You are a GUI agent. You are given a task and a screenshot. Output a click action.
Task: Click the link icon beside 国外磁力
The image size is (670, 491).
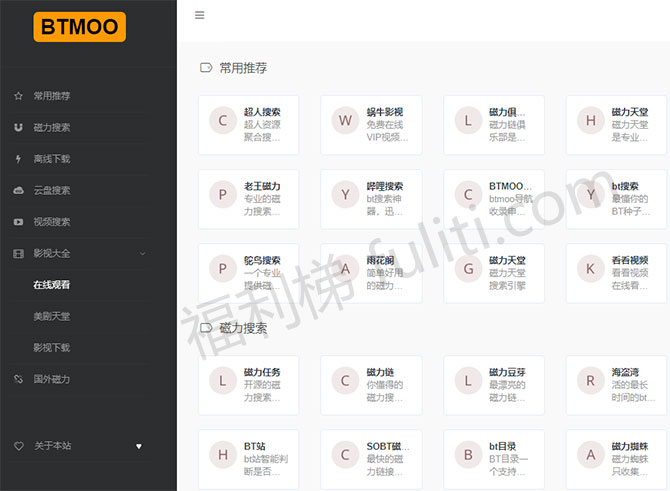[x=18, y=379]
